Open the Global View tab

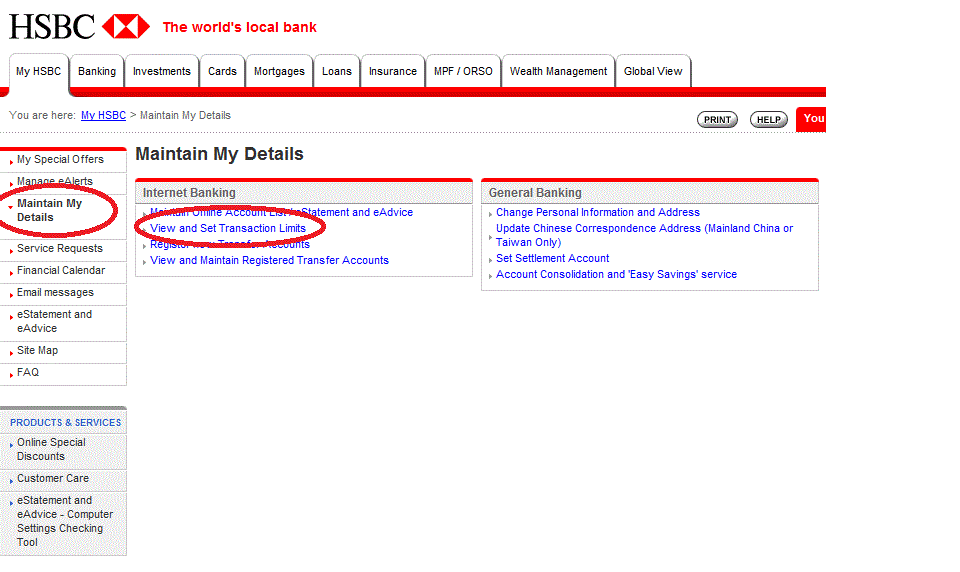(653, 72)
